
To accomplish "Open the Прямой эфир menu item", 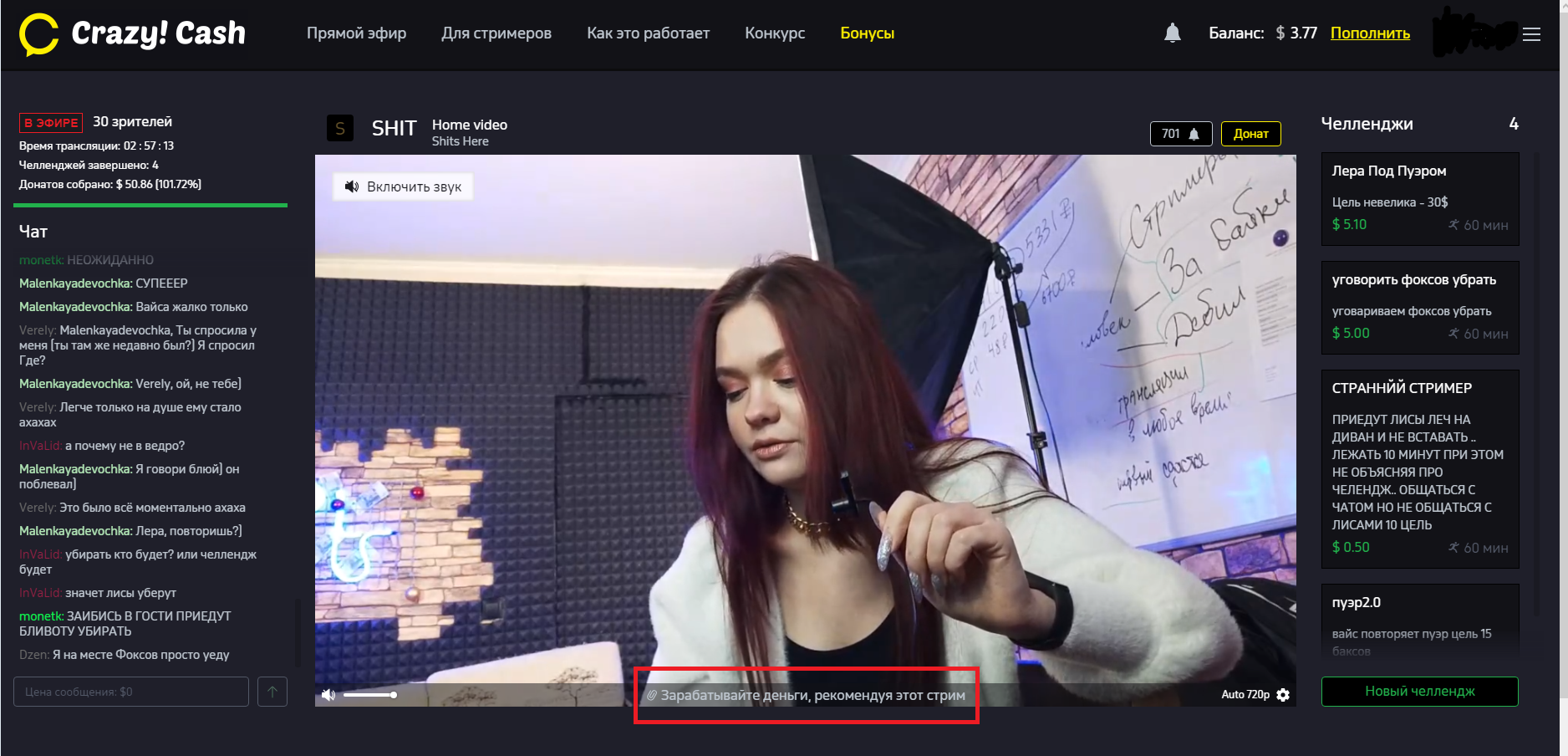I will point(356,33).
